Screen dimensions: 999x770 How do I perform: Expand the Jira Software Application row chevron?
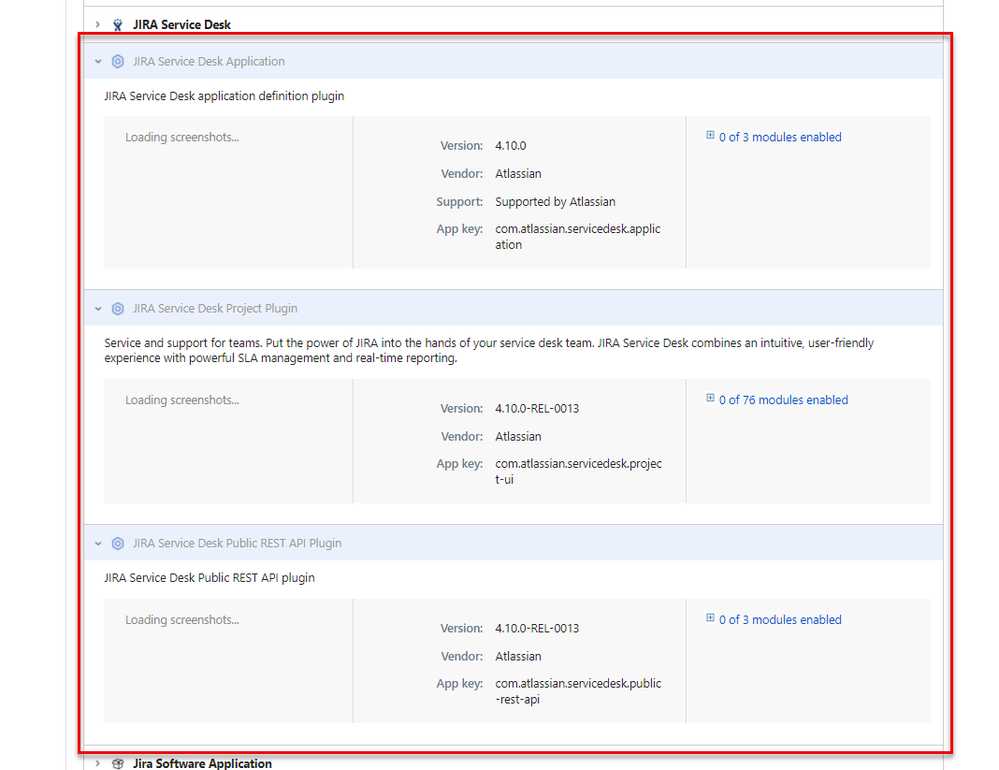coord(97,763)
